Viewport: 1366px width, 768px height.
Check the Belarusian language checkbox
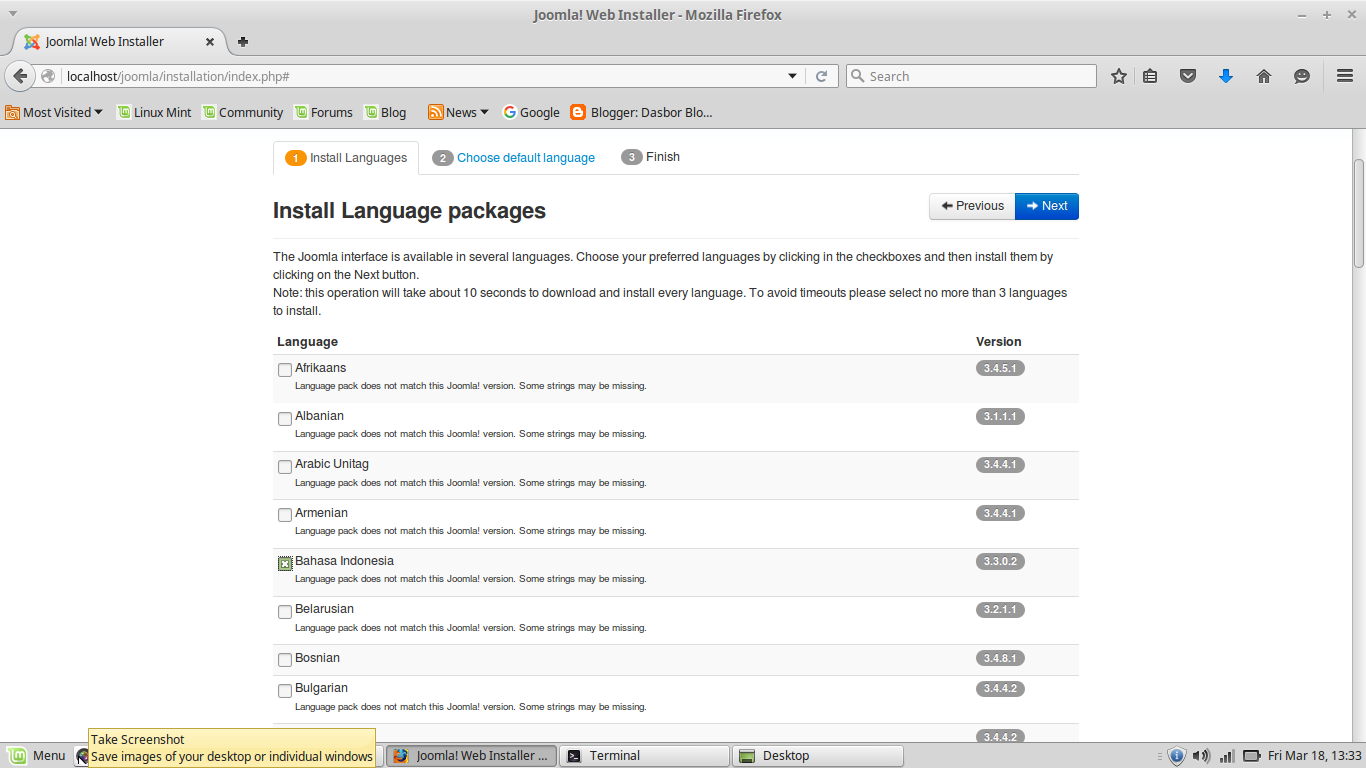[x=285, y=611]
